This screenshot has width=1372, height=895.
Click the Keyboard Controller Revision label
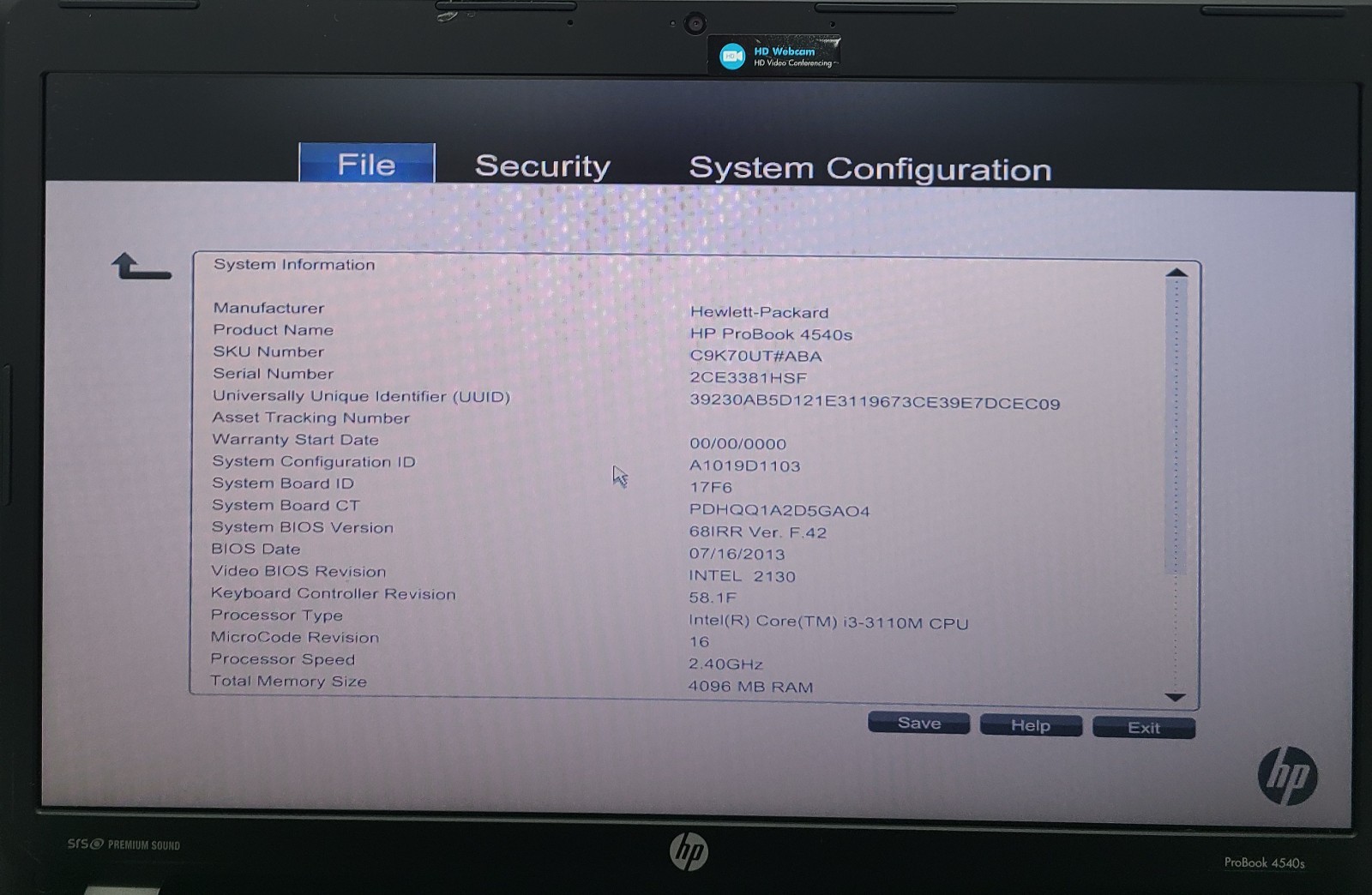coord(334,593)
